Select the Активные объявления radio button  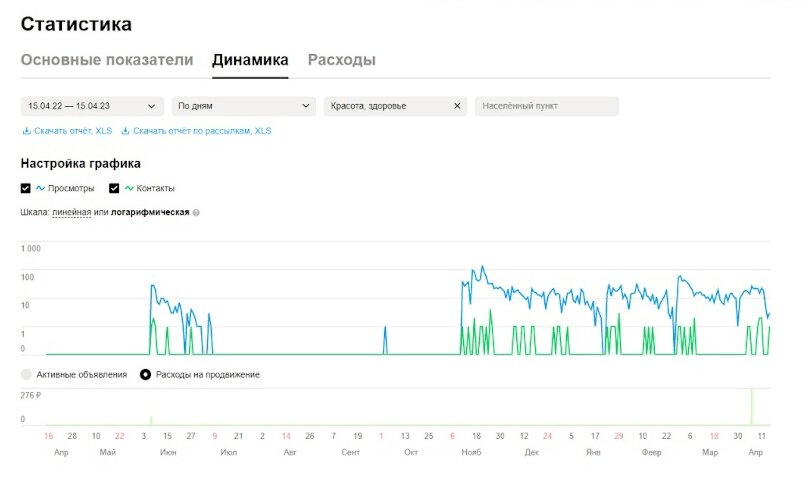26,375
